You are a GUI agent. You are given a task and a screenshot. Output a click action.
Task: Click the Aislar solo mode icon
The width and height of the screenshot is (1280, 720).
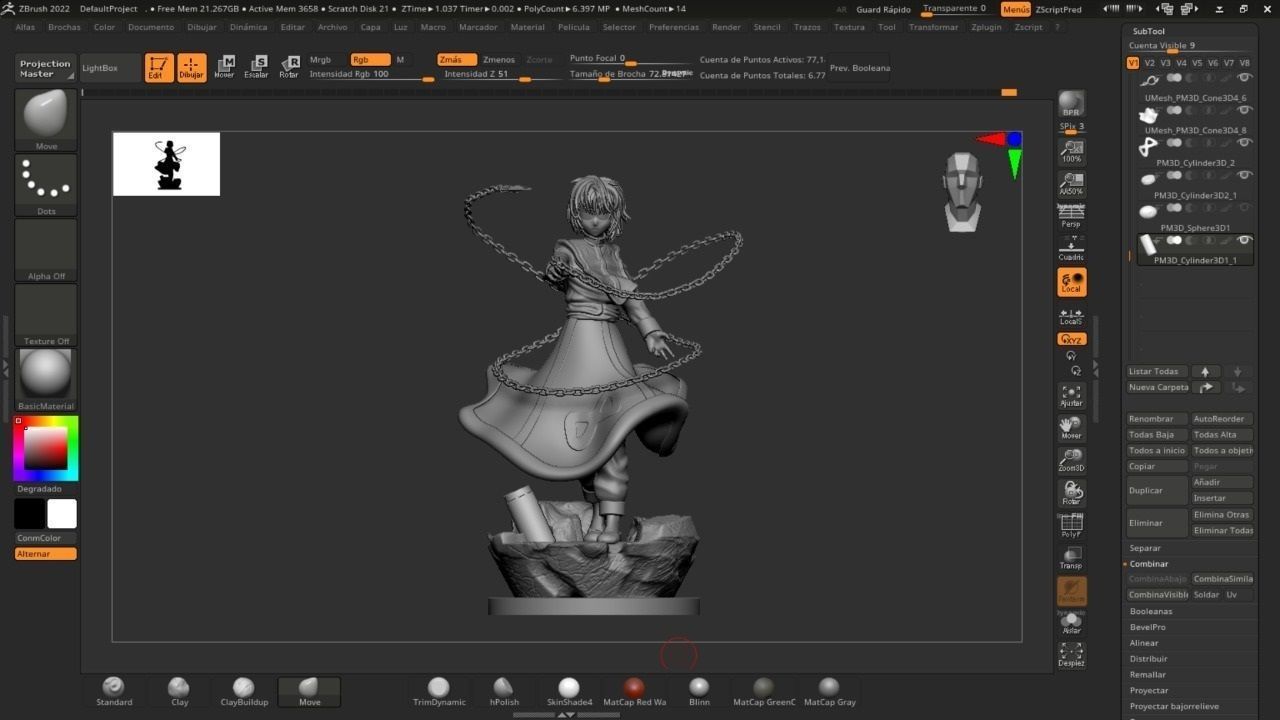(x=1071, y=623)
